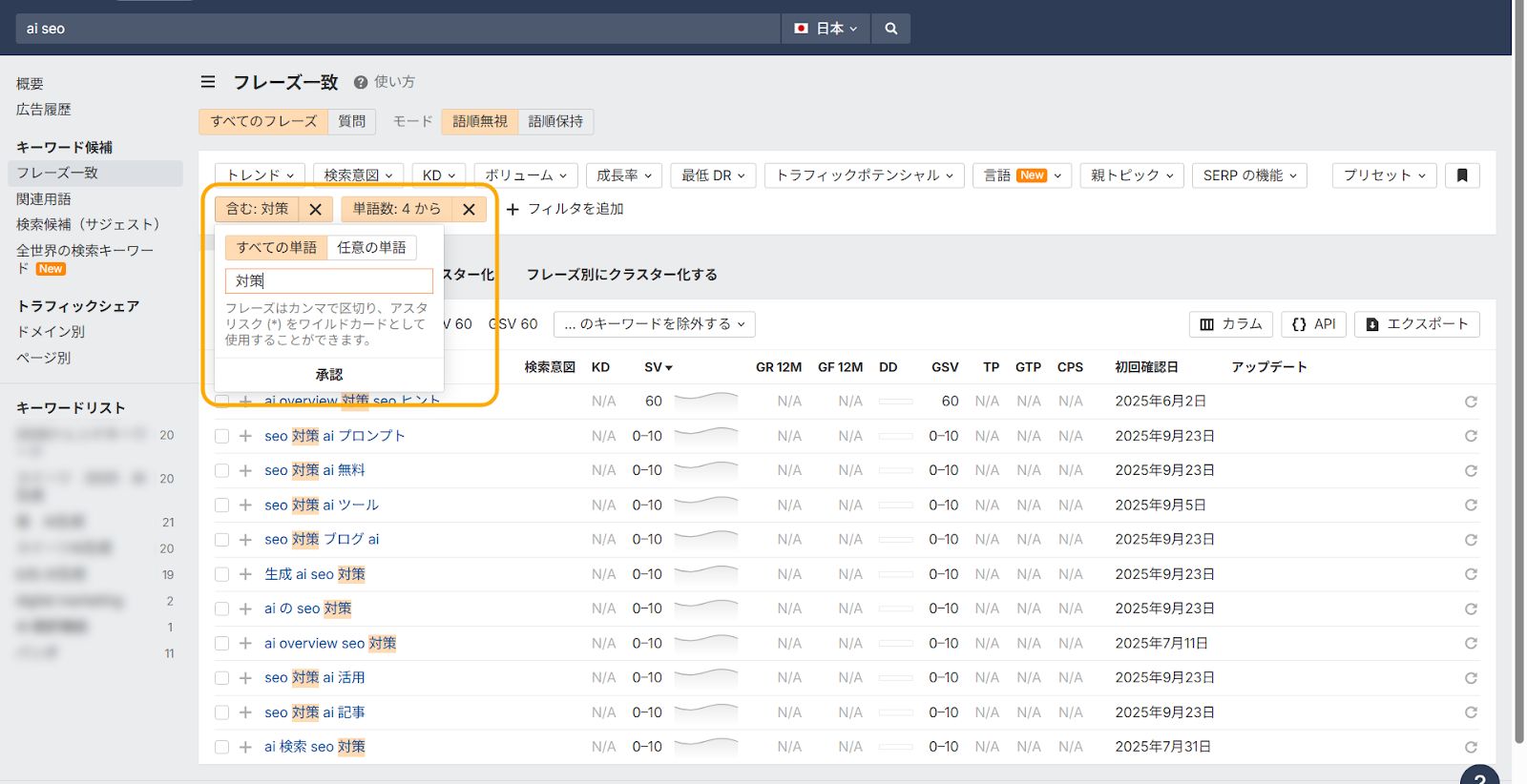Image resolution: width=1527 pixels, height=784 pixels.
Task: Add ai overview seo 対策 with plus icon
Action: coord(245,644)
